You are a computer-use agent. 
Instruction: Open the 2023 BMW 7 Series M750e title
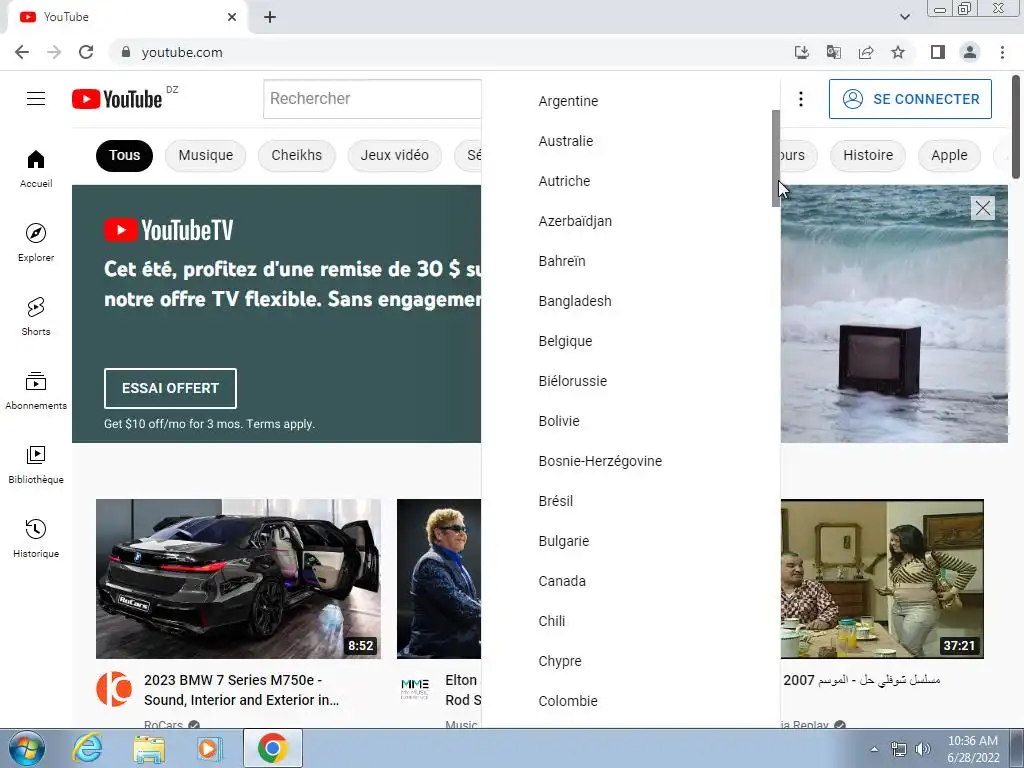(x=242, y=690)
